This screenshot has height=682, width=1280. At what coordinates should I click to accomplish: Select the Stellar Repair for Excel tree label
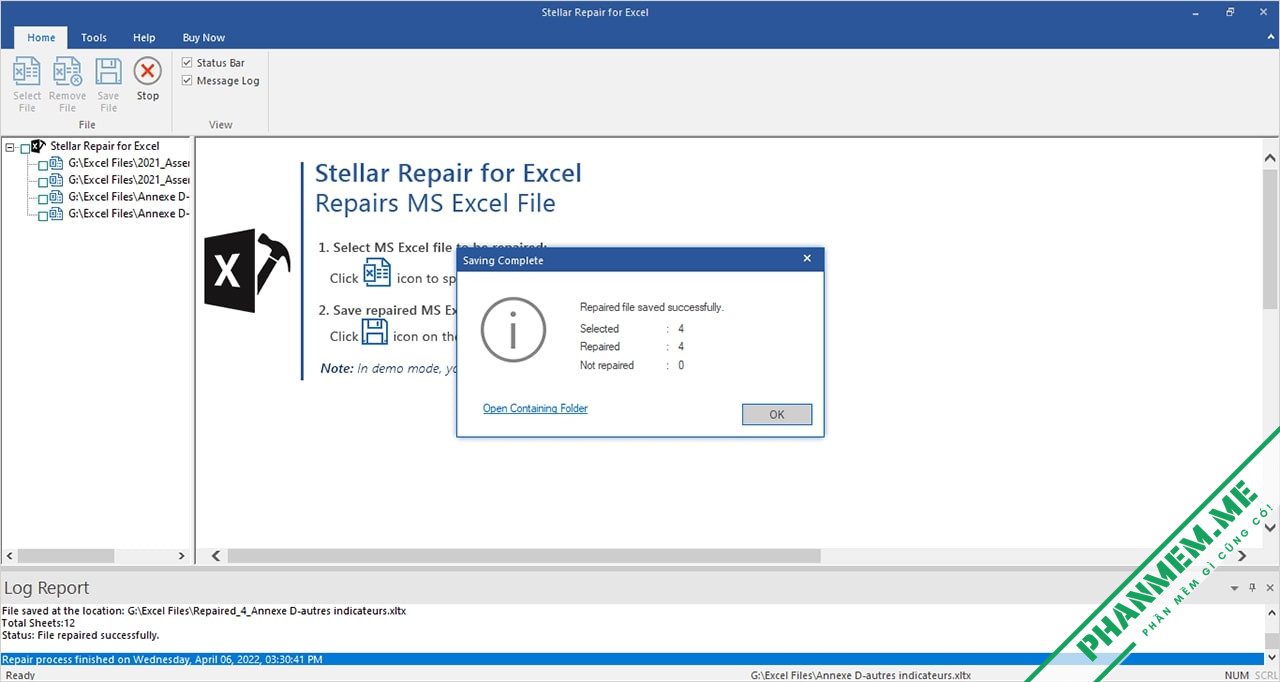[x=105, y=146]
